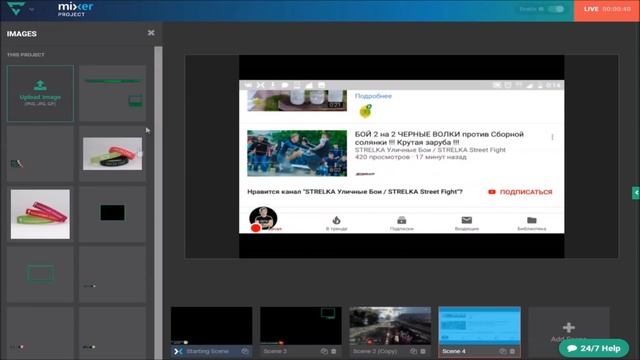
Task: Click the copy icon on Scene 4
Action: (x=503, y=351)
